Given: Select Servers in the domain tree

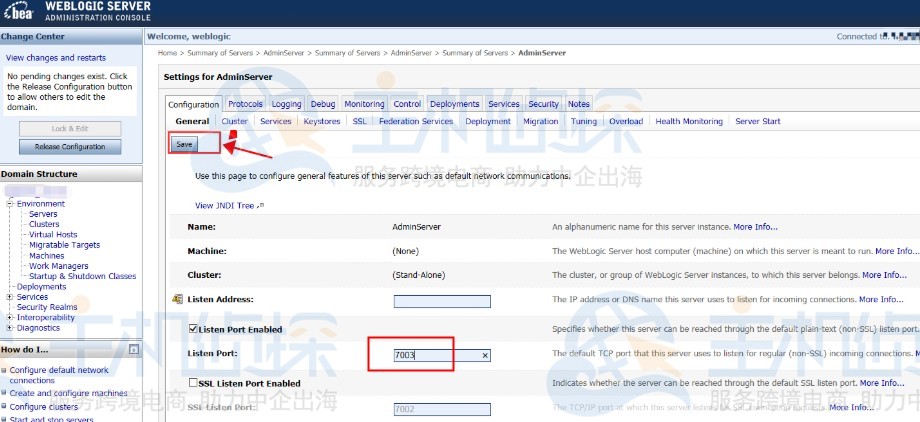Looking at the screenshot, I should pos(43,214).
